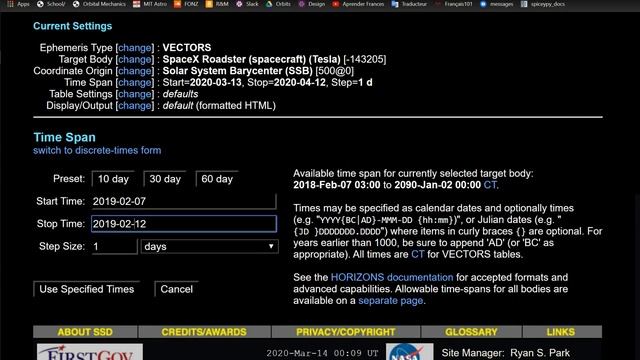This screenshot has height=360, width=640.
Task: Change the Ephemeris Type setting
Action: click(135, 48)
